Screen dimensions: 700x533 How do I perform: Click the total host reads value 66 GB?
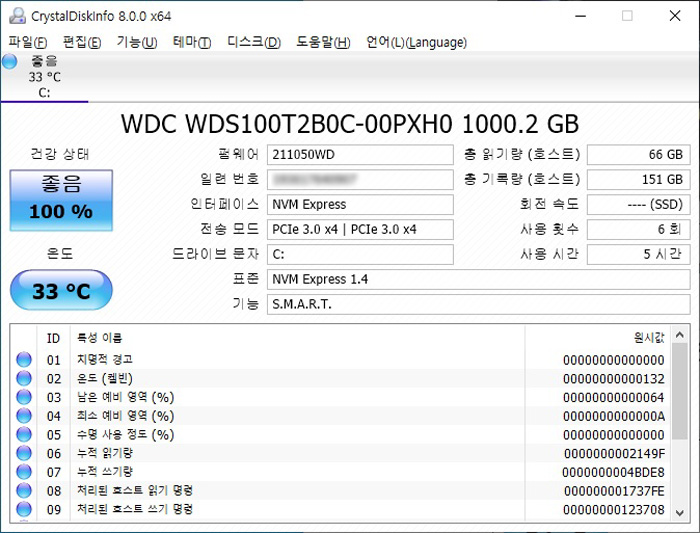coord(638,155)
